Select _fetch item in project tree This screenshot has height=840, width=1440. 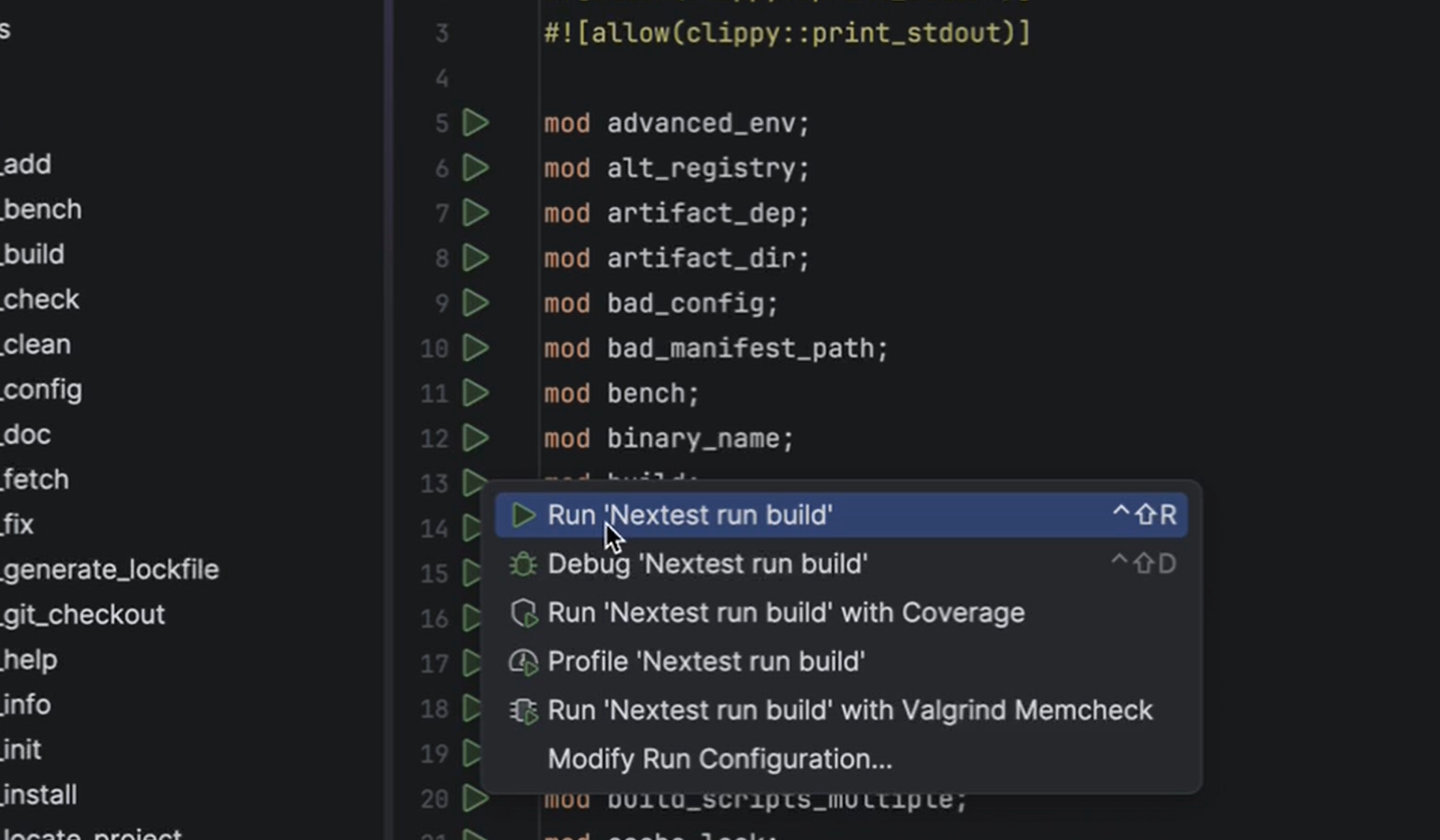(34, 480)
